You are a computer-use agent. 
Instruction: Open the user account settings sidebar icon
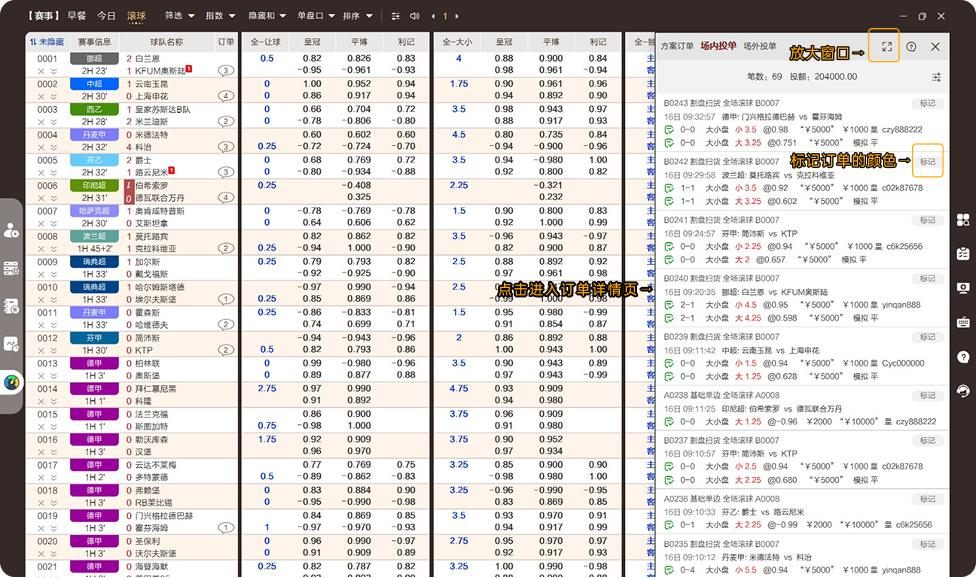click(x=11, y=230)
